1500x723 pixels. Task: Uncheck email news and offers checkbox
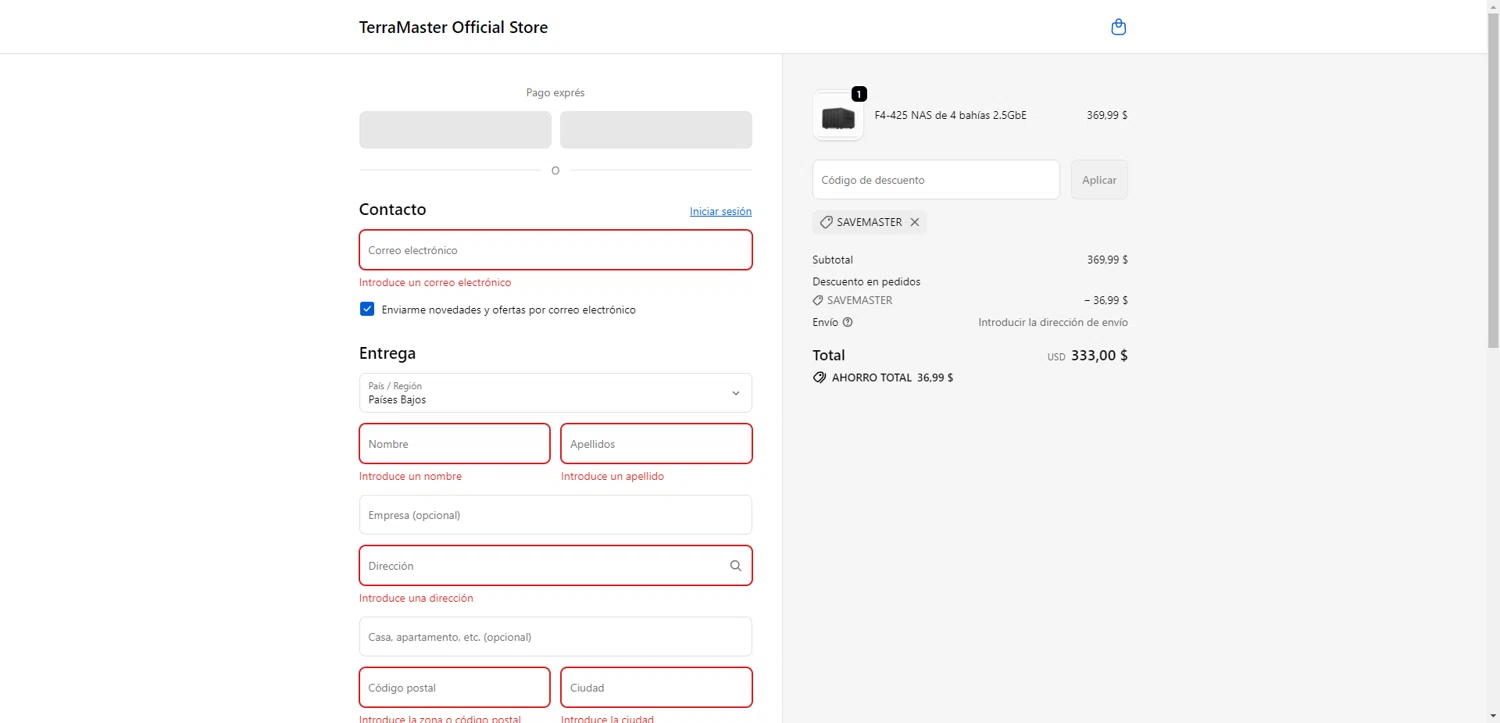pos(367,309)
